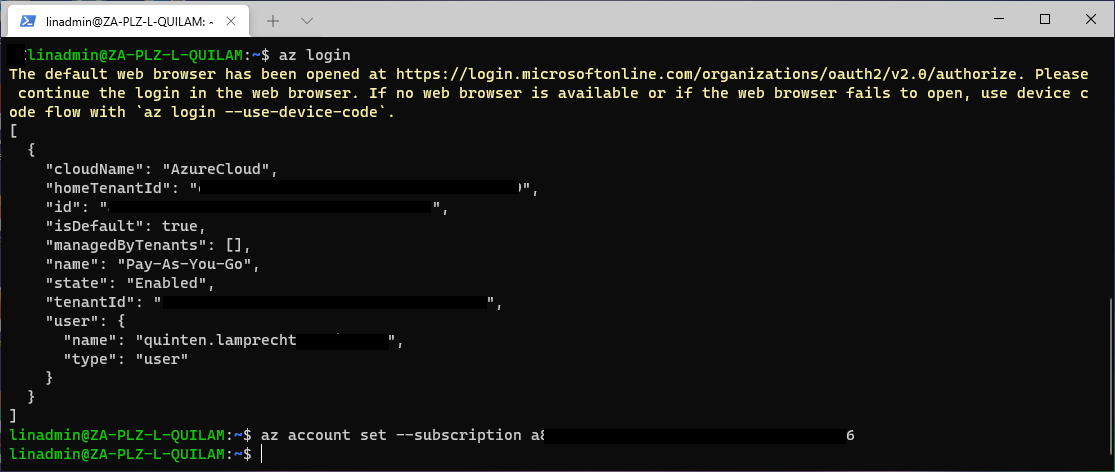This screenshot has width=1115, height=472.
Task: Click the empty title bar area
Action: 640,19
